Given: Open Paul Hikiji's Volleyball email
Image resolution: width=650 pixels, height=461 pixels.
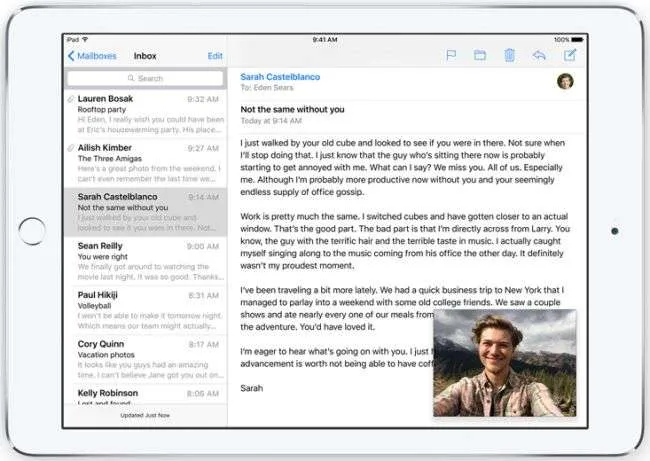Looking at the screenshot, I should tap(146, 310).
